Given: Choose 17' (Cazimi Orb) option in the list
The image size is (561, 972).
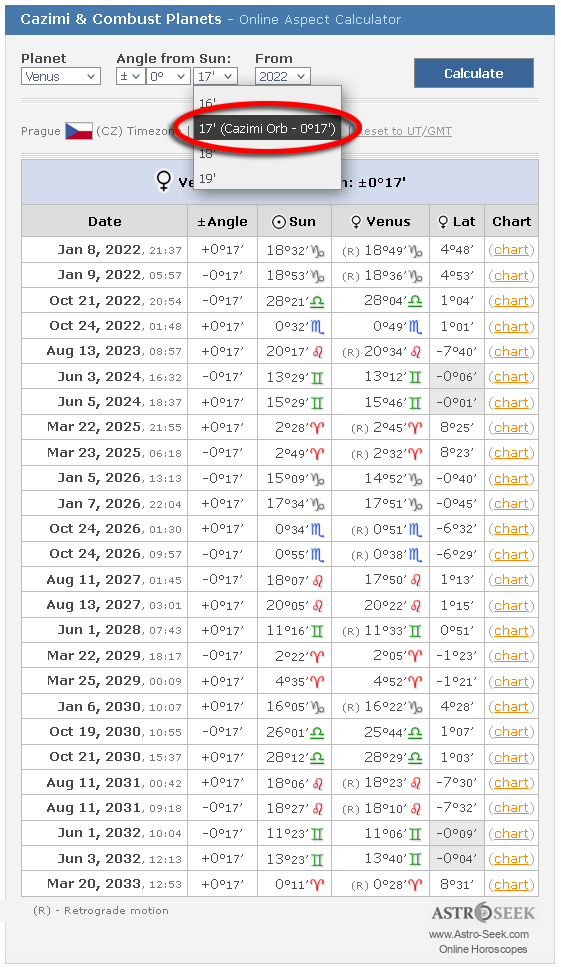Looking at the screenshot, I should 267,128.
